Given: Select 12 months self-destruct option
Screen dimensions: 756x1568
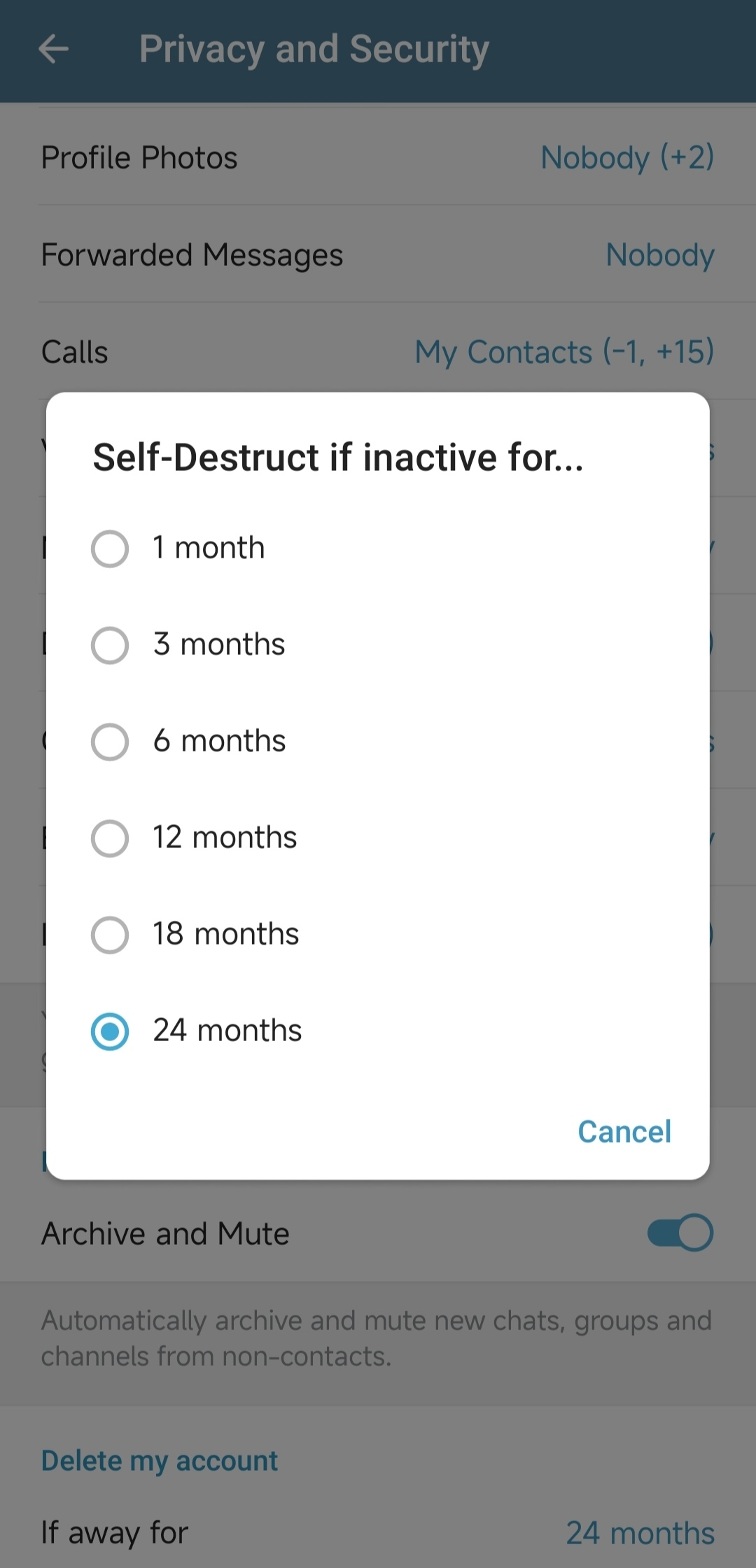Looking at the screenshot, I should coord(110,838).
